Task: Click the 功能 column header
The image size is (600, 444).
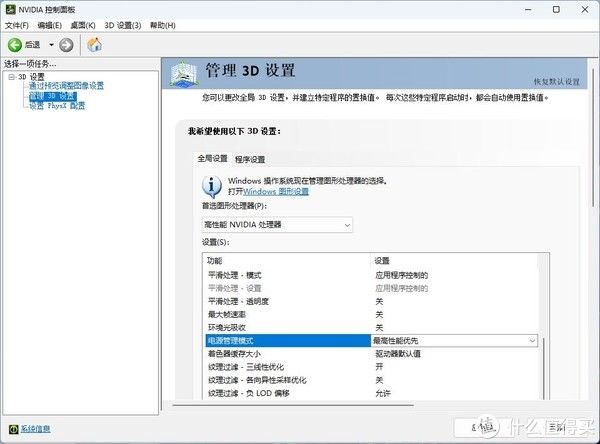Action: click(x=214, y=261)
